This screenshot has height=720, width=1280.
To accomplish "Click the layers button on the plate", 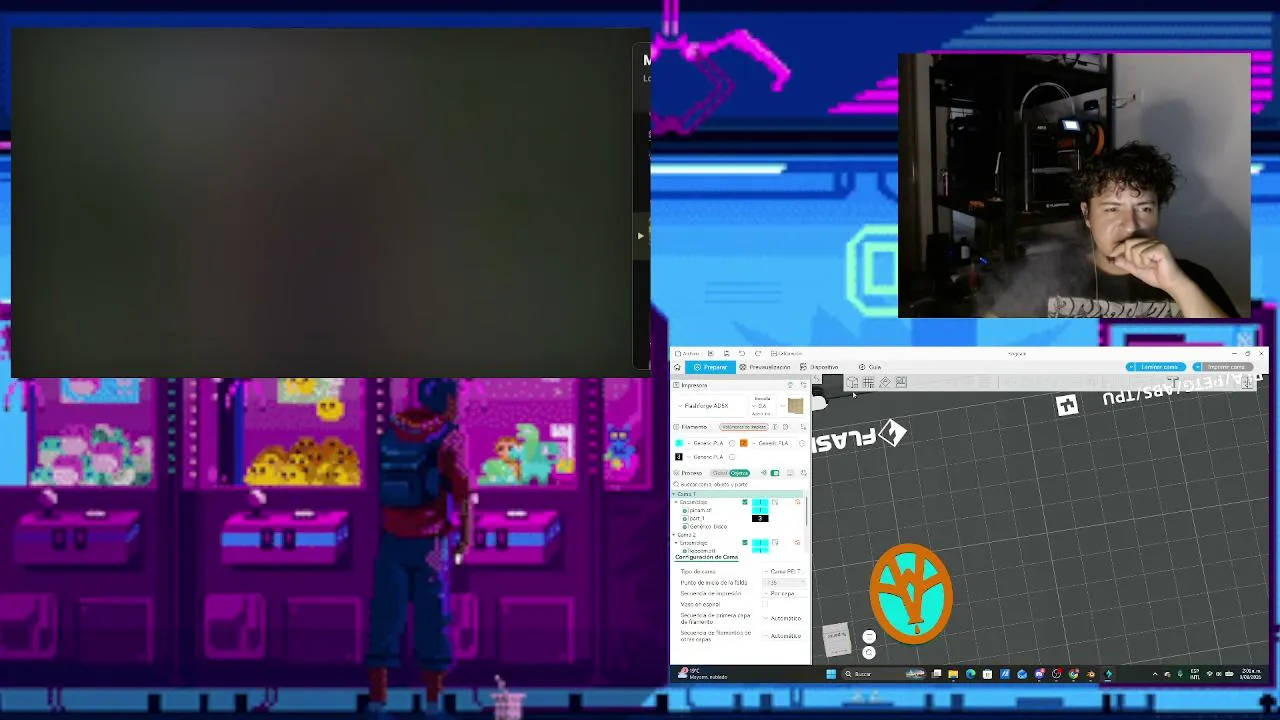I will coord(869,637).
